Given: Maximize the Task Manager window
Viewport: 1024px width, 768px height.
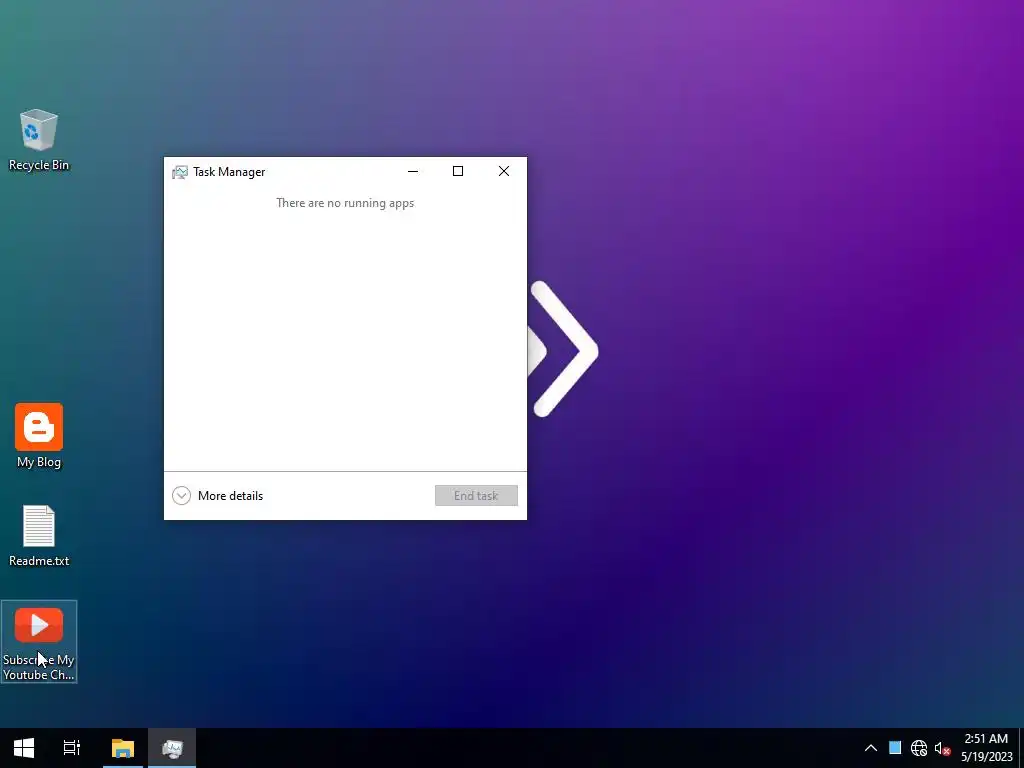Looking at the screenshot, I should 458,171.
